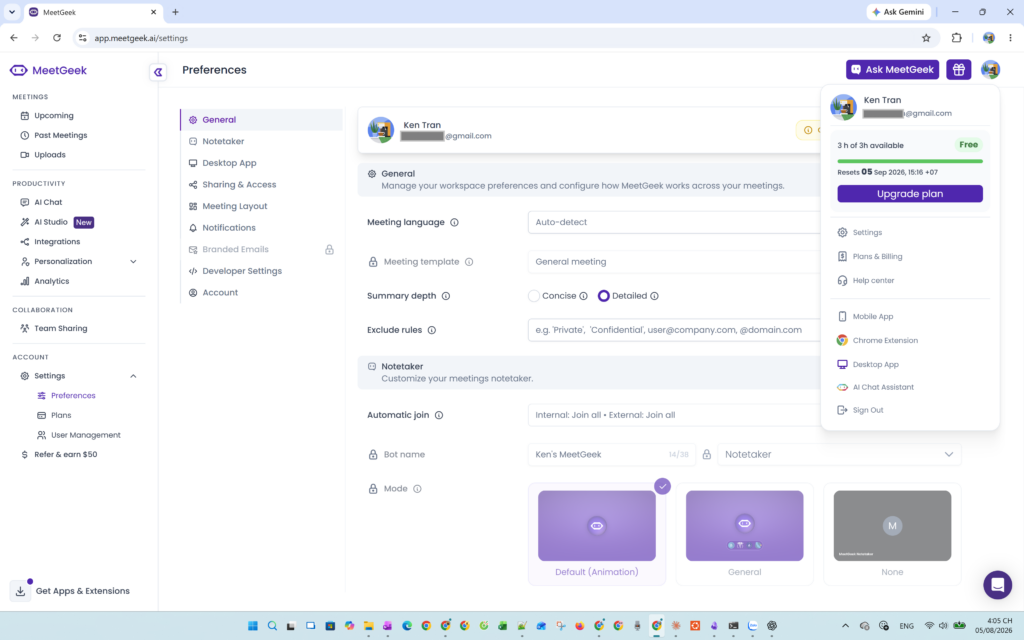The width and height of the screenshot is (1024, 640).
Task: Select the General mode thumbnail
Action: tap(744, 526)
